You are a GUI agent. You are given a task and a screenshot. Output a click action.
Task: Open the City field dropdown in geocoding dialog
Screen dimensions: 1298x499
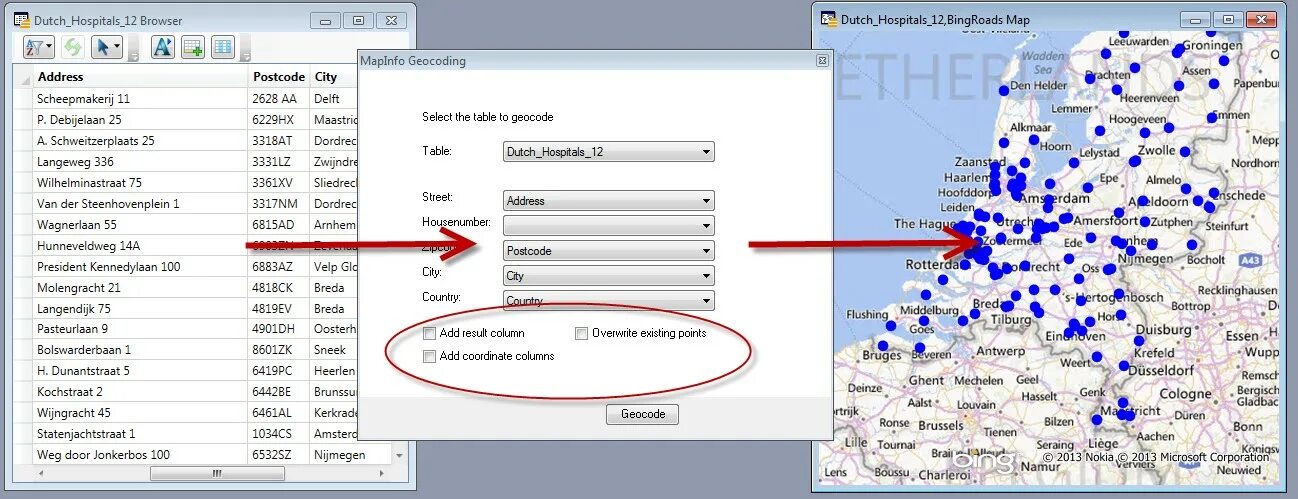[608, 276]
